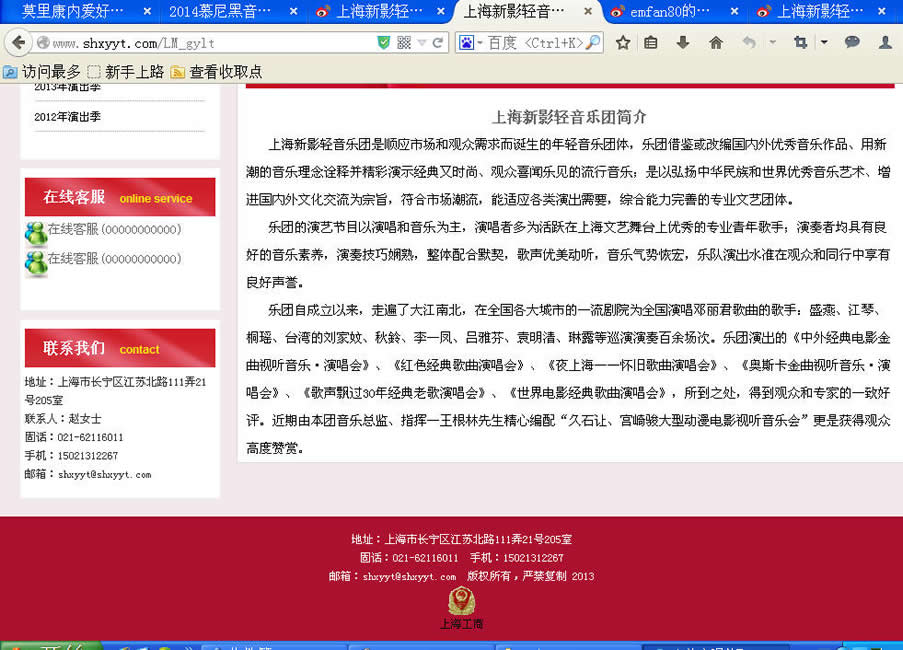This screenshot has height=650, width=903.
Task: Switch to the emfan80的 tab
Action: pos(670,12)
